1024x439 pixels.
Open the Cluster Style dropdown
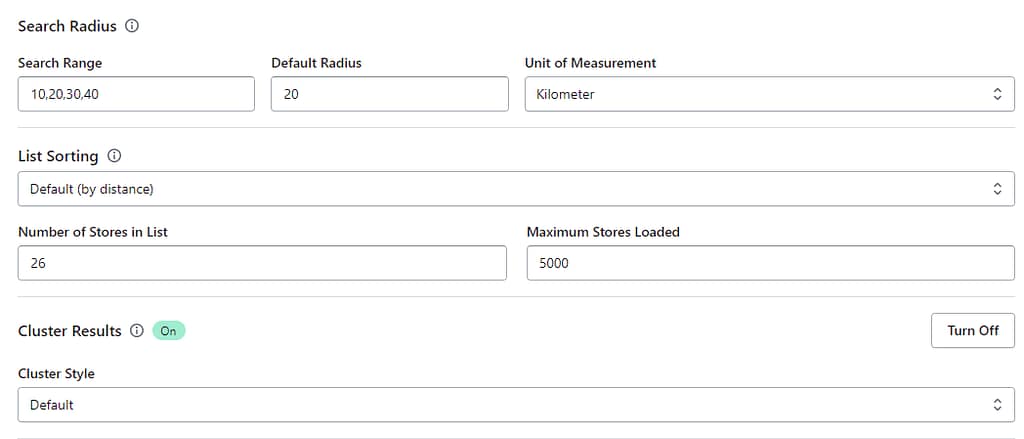[516, 405]
